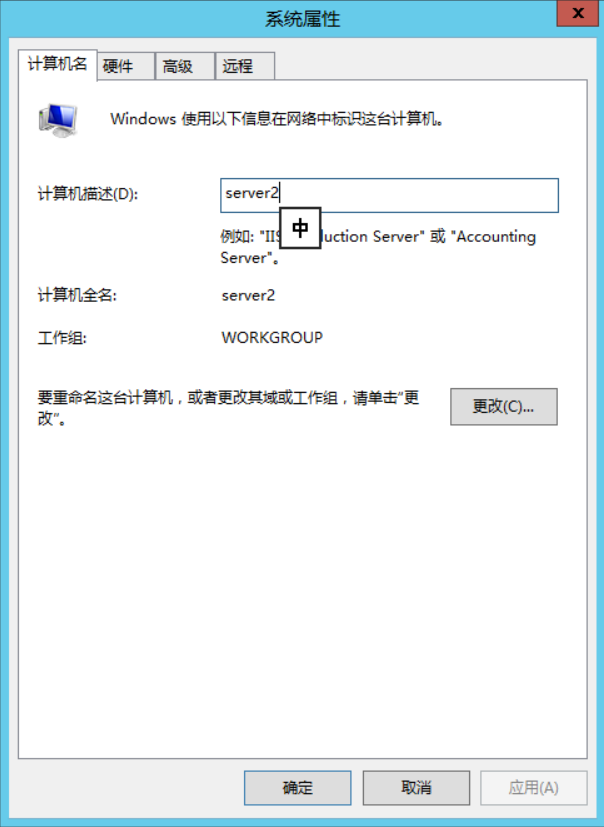Go to the 远程 tab
This screenshot has width=604, height=827.
[x=245, y=66]
